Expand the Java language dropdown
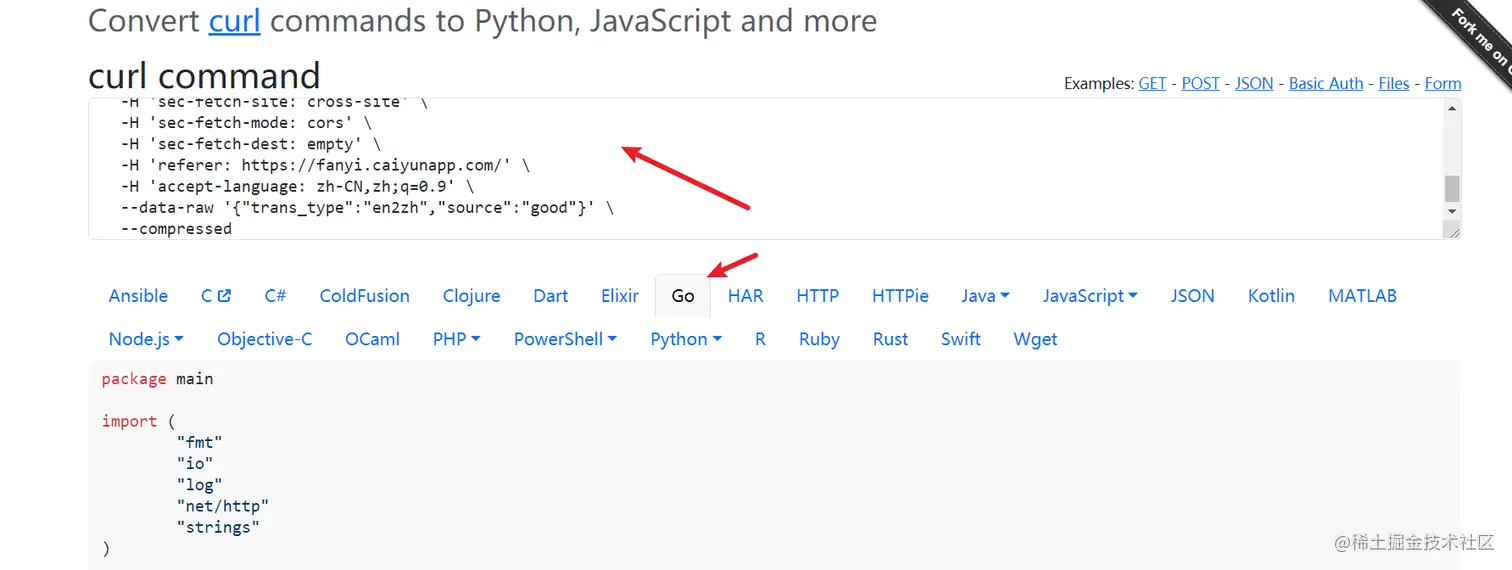1512x570 pixels. click(x=985, y=296)
